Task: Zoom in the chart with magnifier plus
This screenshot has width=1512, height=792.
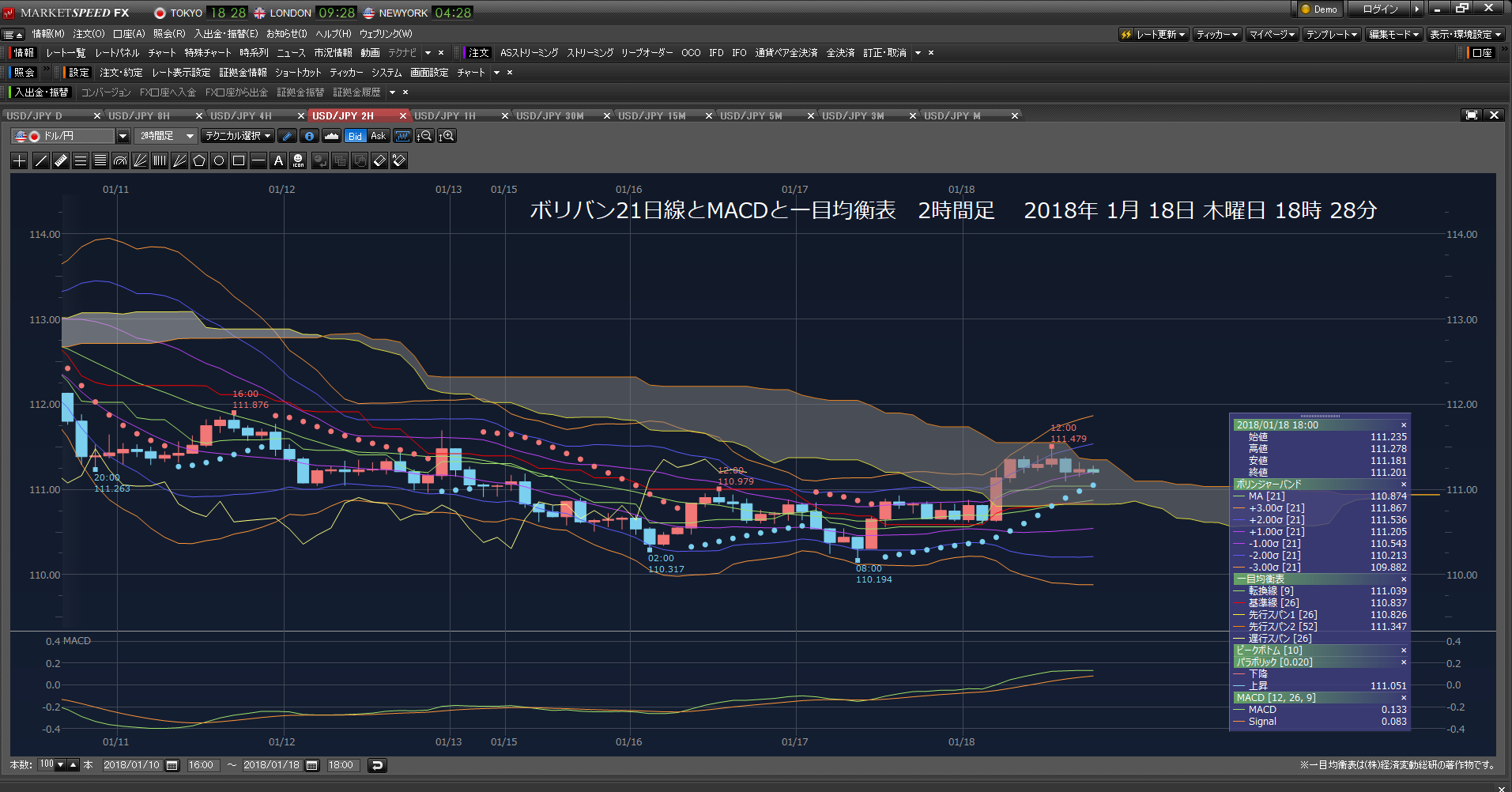Action: tap(447, 136)
